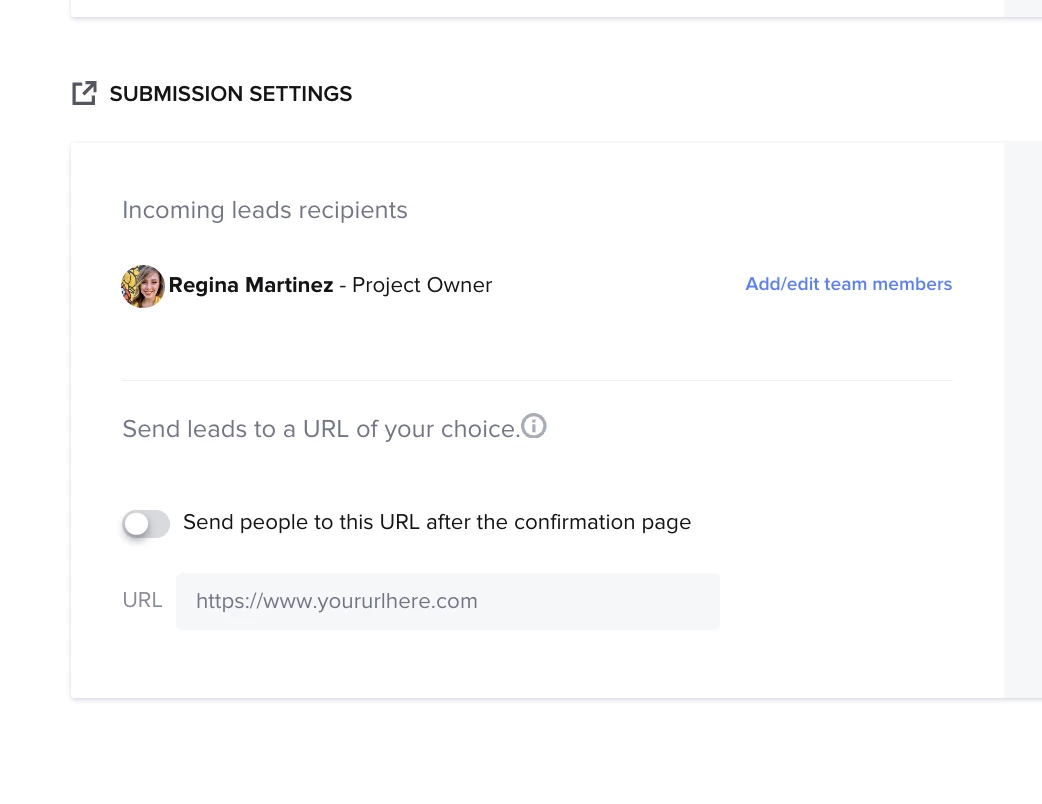The image size is (1042, 804).
Task: Click the info icon beside URL heading
Action: point(534,427)
